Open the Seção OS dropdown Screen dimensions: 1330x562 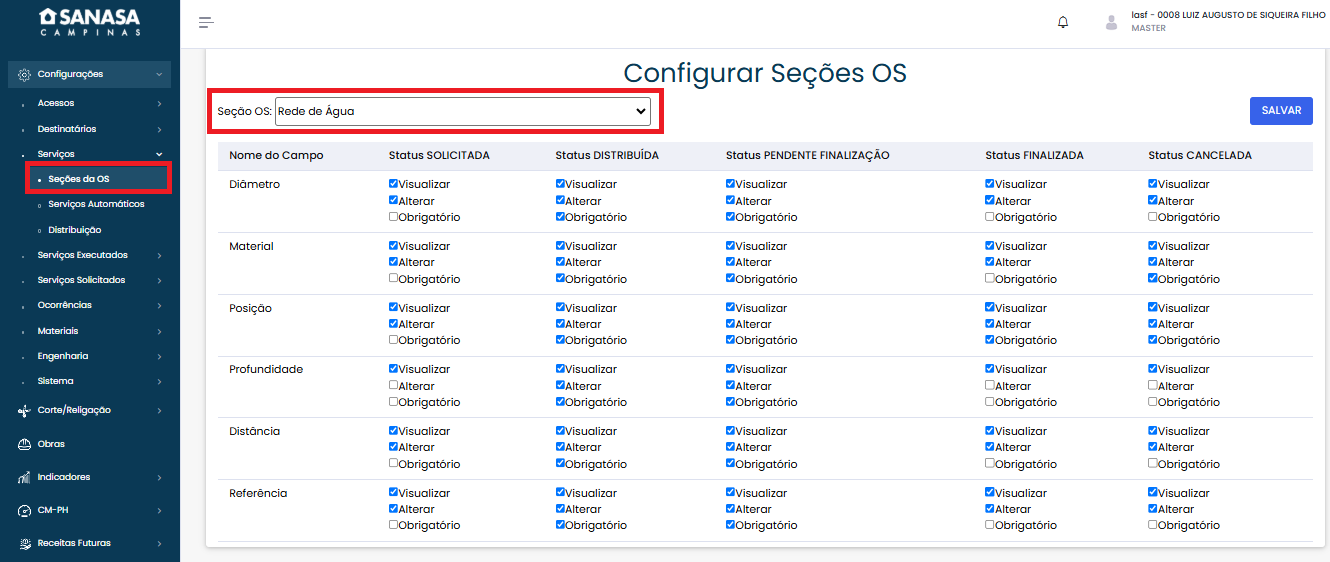tap(462, 111)
